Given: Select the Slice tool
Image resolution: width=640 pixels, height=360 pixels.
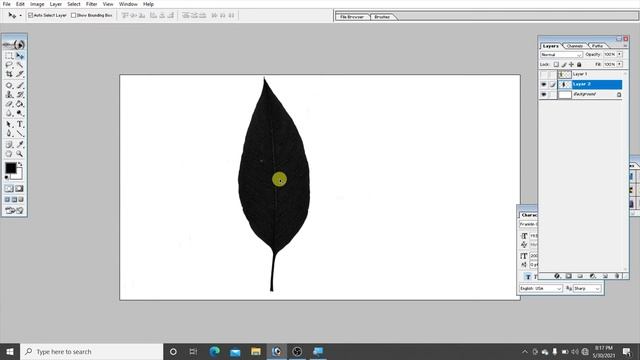Looking at the screenshot, I should [20, 74].
